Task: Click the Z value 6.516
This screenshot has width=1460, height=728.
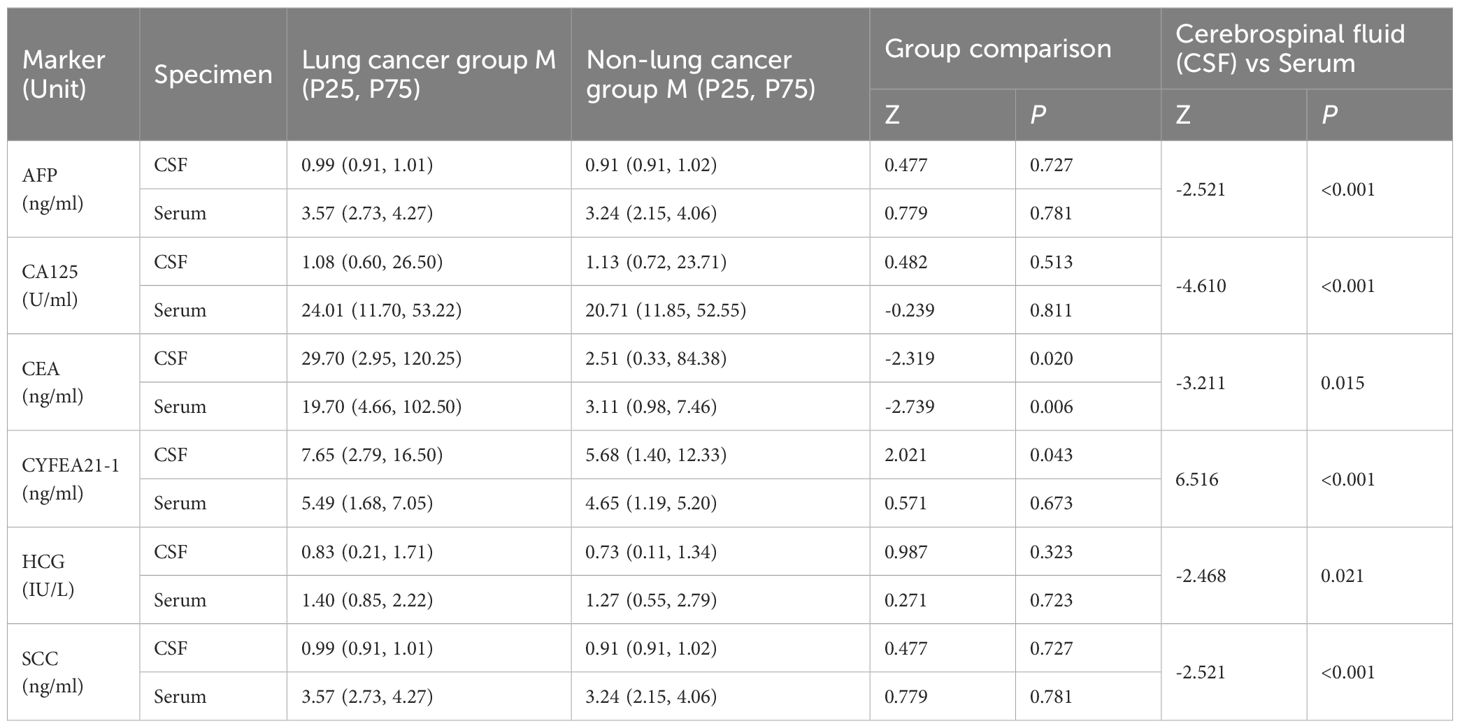Action: (x=1197, y=479)
